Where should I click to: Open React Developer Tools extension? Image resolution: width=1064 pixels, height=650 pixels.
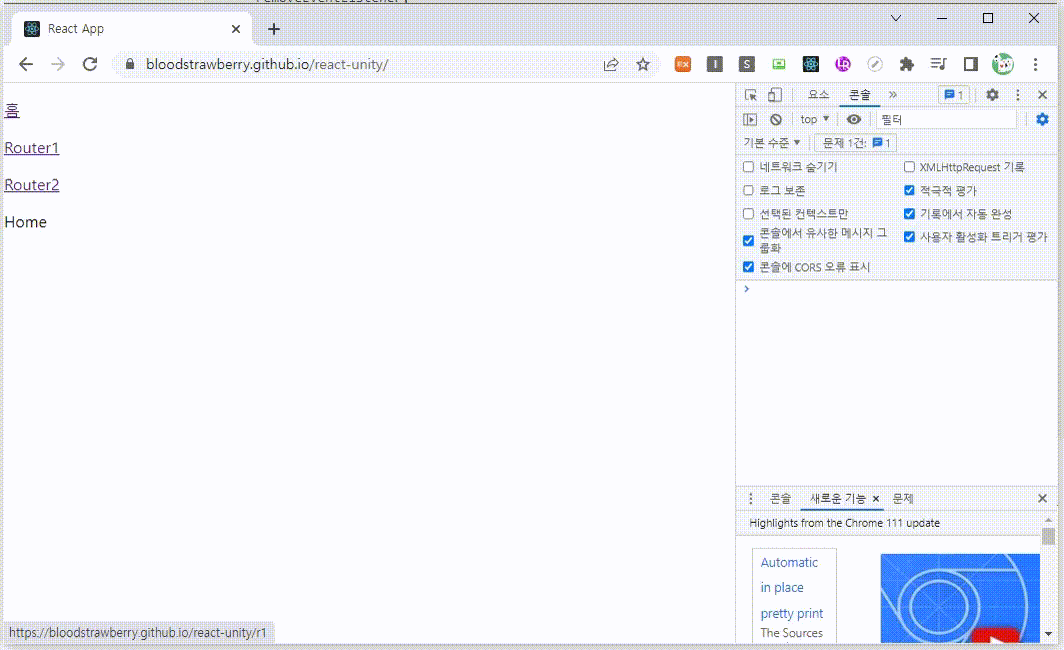(810, 64)
